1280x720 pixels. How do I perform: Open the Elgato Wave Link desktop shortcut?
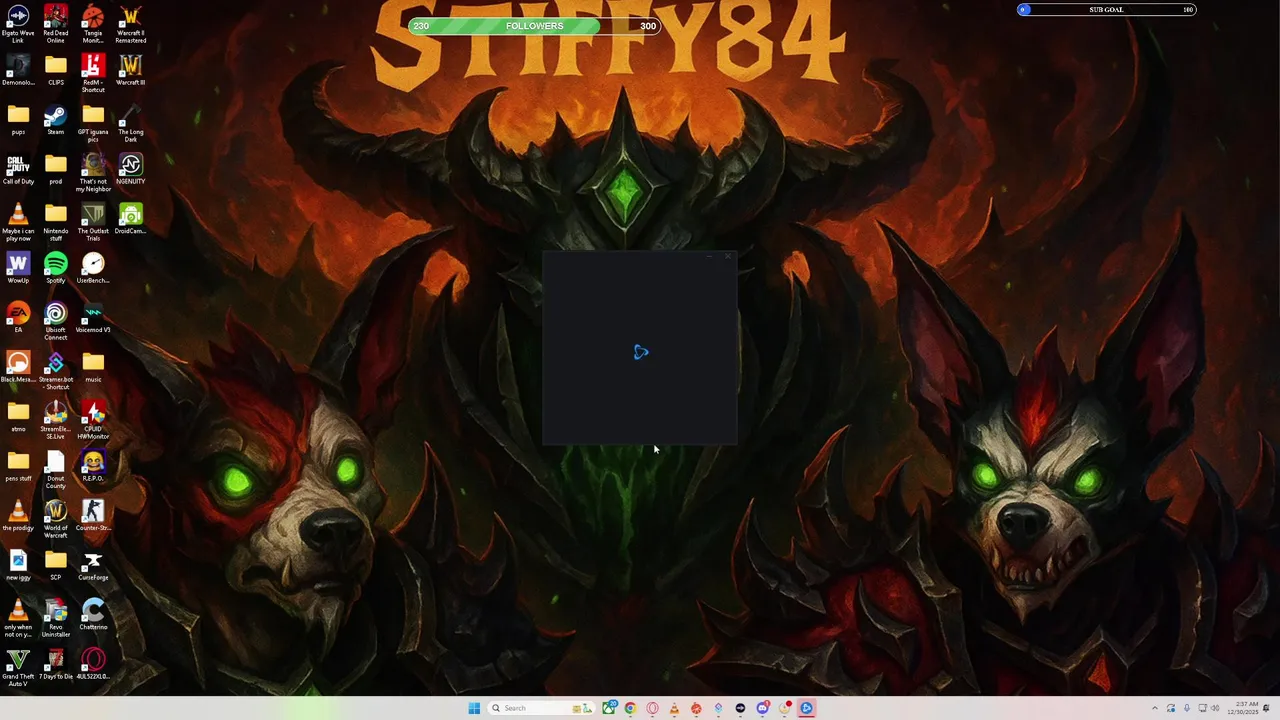point(18,24)
